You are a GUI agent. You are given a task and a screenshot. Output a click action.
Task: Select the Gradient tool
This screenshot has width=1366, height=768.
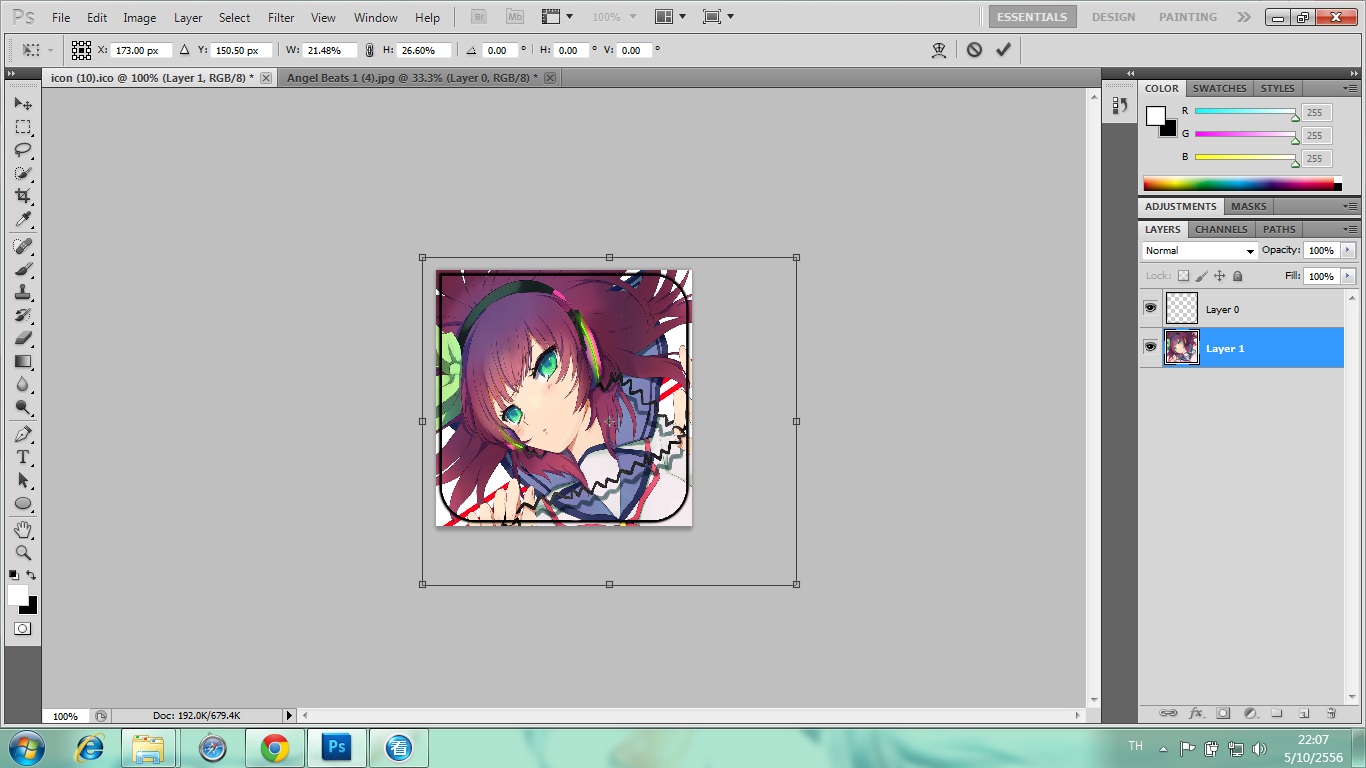tap(23, 361)
